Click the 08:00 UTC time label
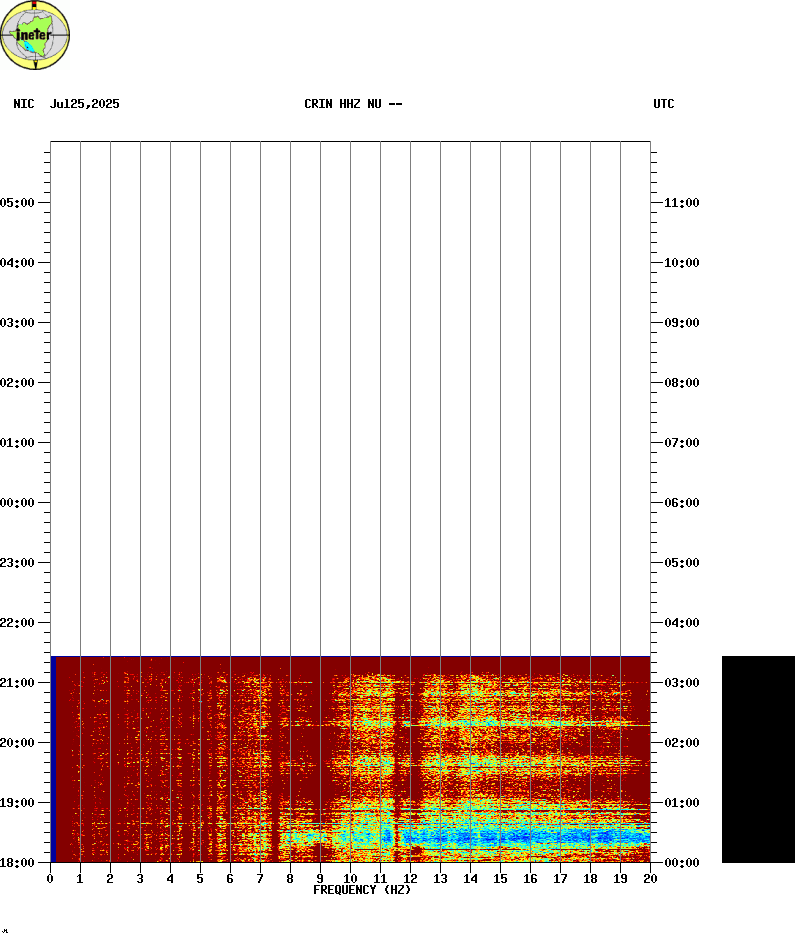This screenshot has height=942, width=802. pyautogui.click(x=682, y=383)
